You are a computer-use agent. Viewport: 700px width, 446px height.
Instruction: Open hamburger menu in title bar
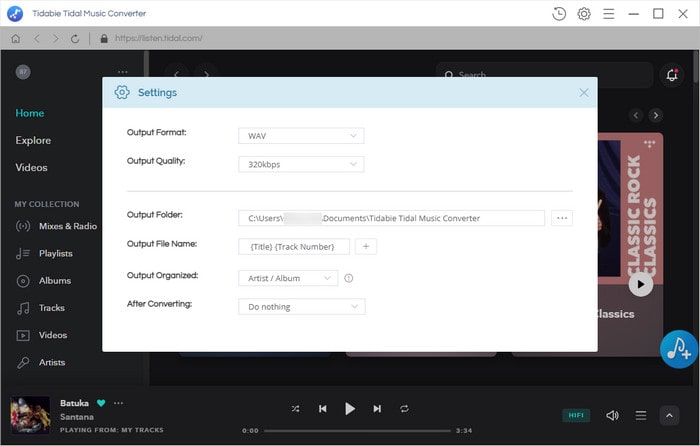[608, 14]
